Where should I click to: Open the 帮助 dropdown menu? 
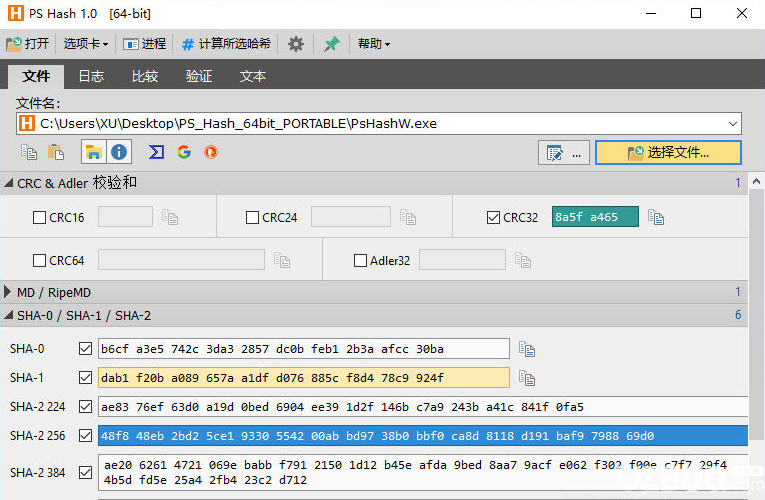pos(374,44)
